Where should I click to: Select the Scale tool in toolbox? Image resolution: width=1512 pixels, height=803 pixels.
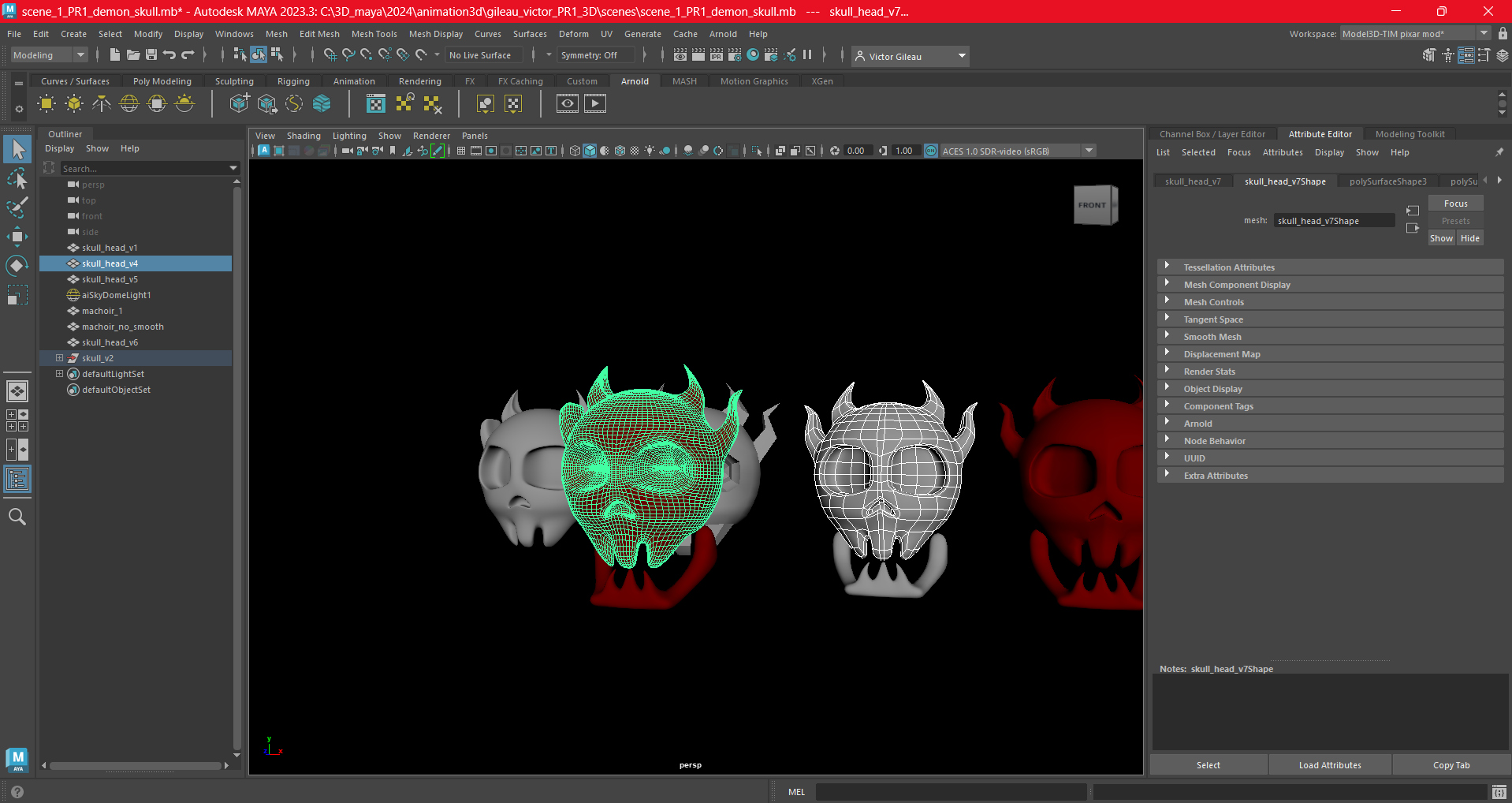(17, 295)
